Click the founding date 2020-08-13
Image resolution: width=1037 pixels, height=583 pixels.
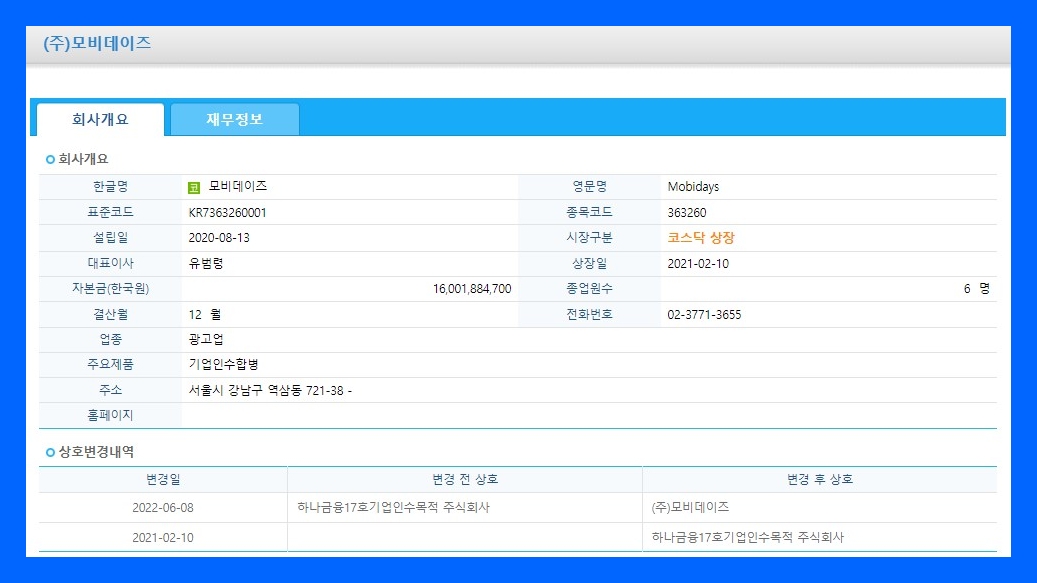tap(219, 238)
